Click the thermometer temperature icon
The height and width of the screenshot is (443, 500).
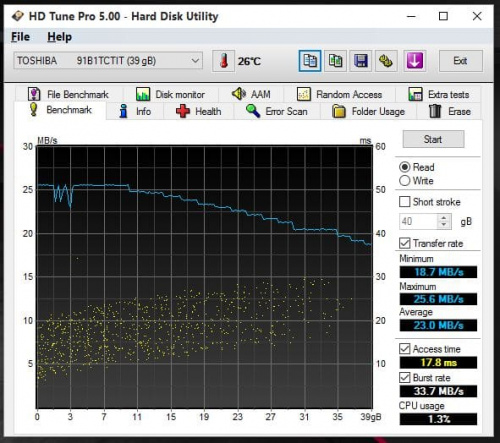coord(224,61)
